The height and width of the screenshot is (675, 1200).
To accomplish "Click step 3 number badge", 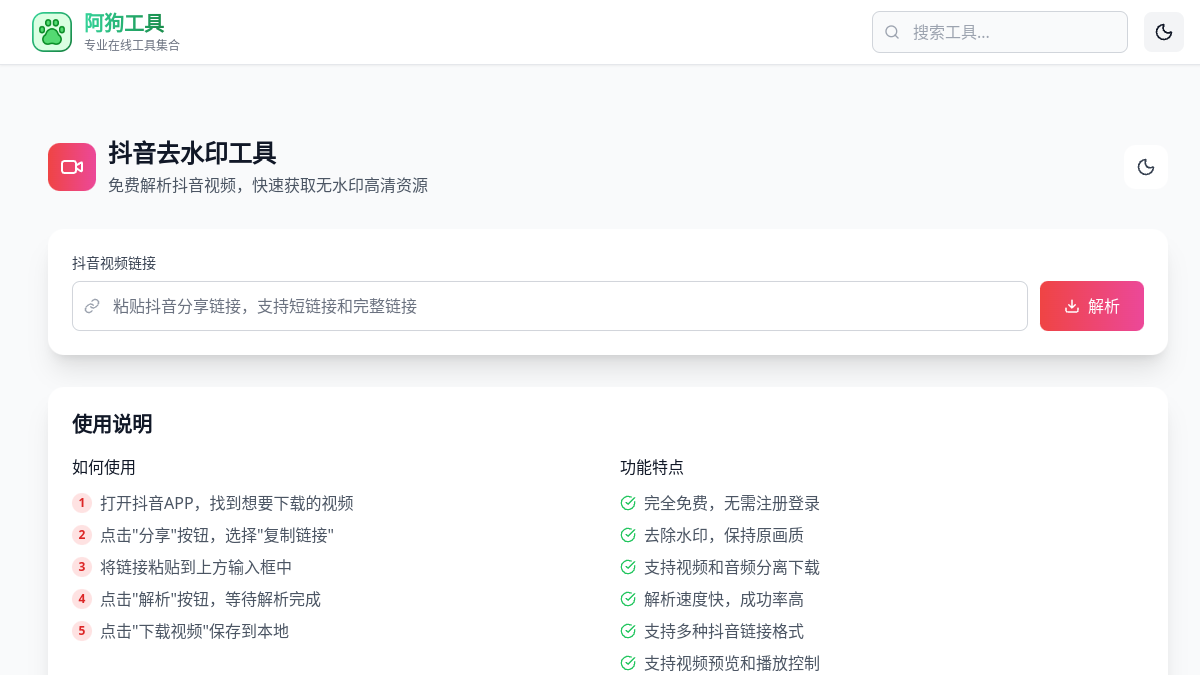I will 82,567.
